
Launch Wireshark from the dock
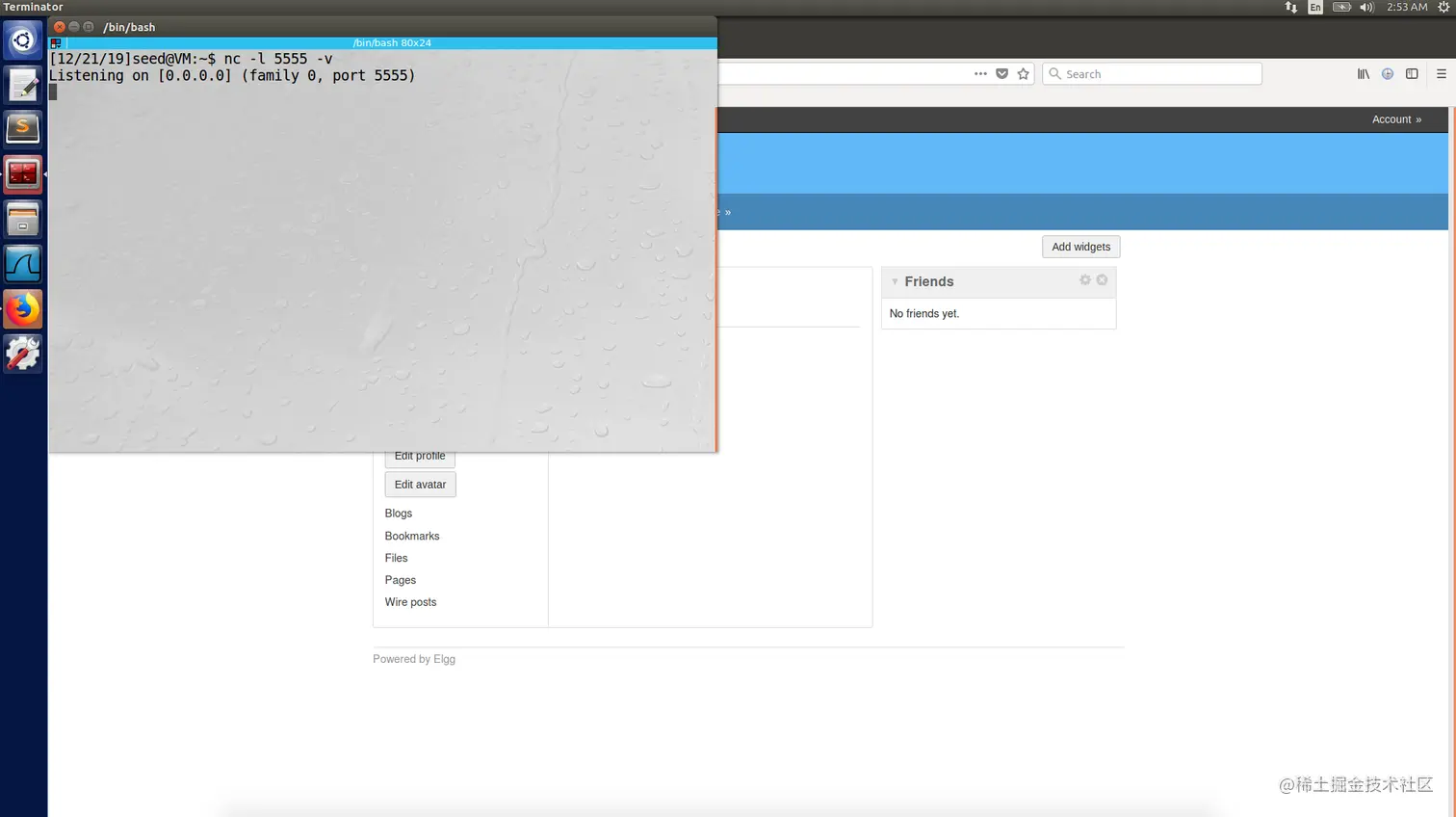point(23,264)
